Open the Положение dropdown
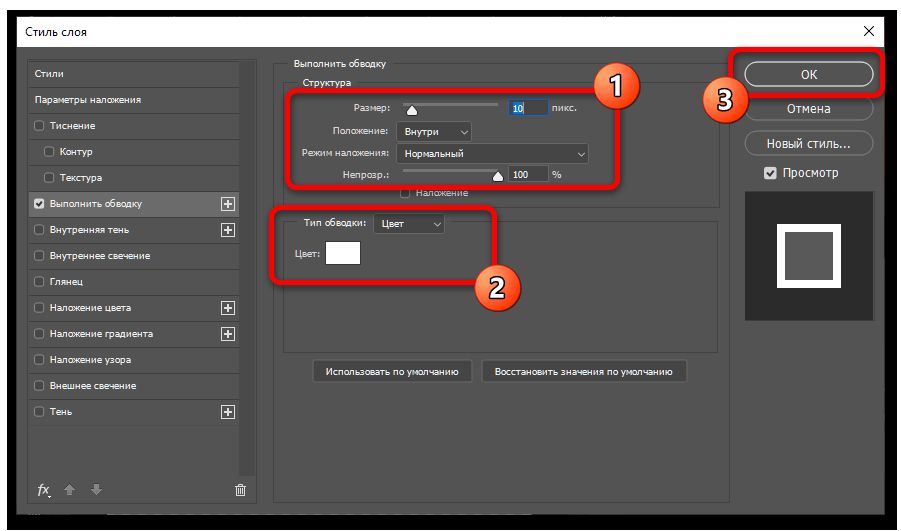This screenshot has height=531, width=901. 433,132
